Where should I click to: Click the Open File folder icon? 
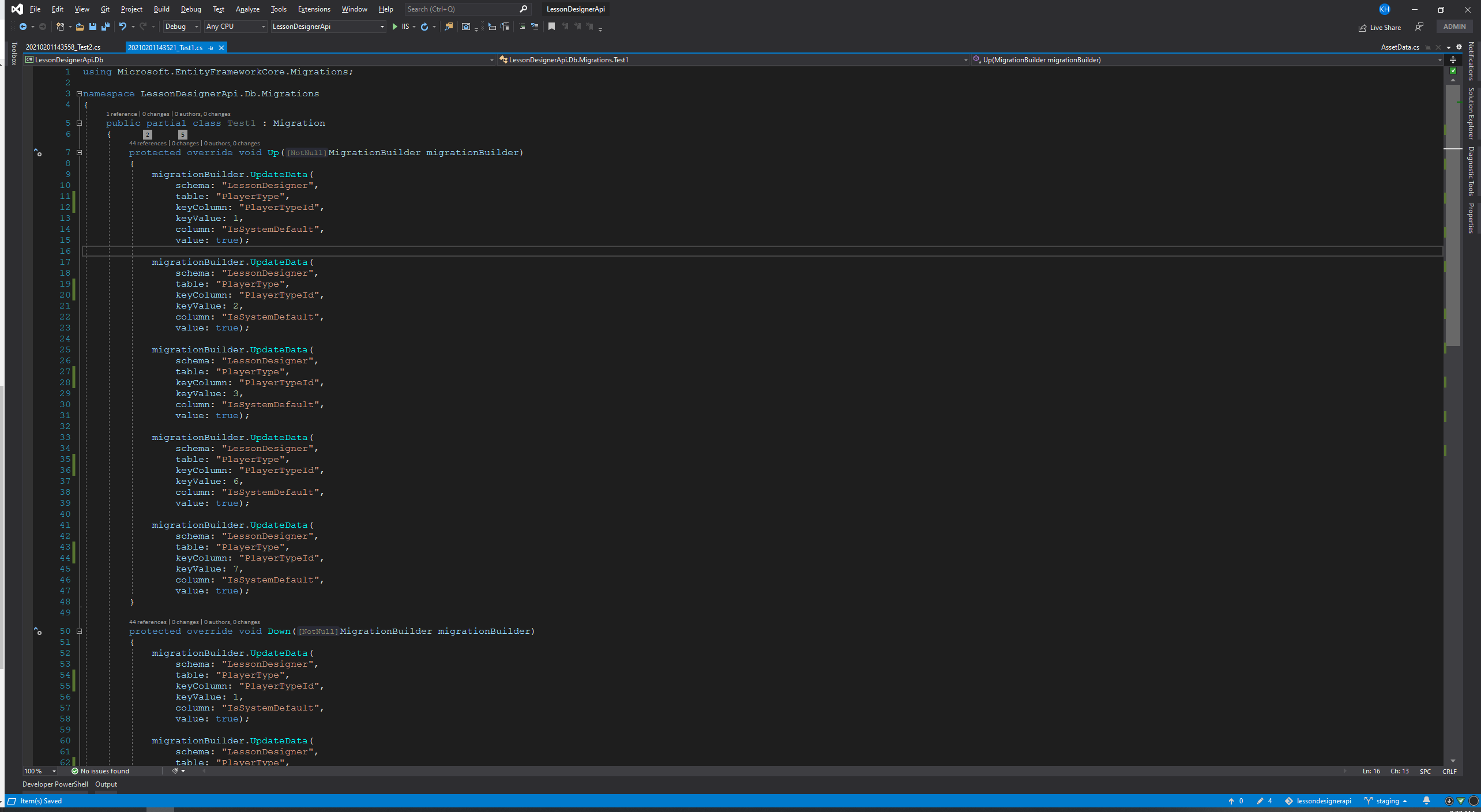(x=80, y=27)
